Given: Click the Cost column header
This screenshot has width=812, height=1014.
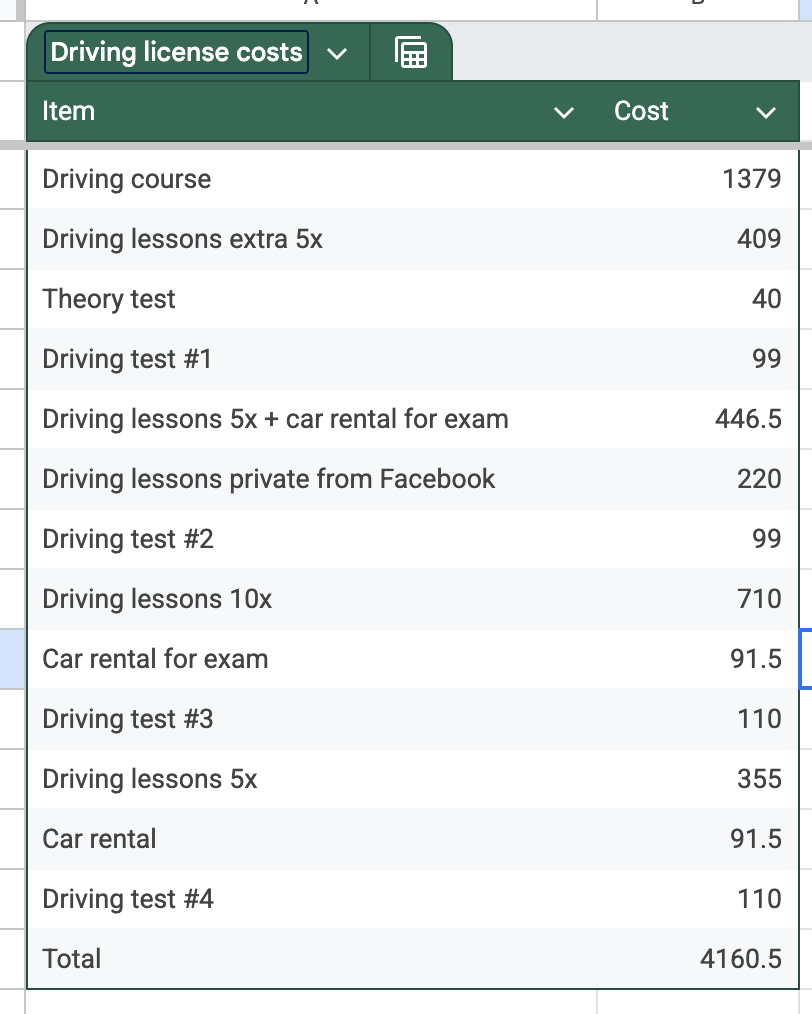Looking at the screenshot, I should point(641,111).
